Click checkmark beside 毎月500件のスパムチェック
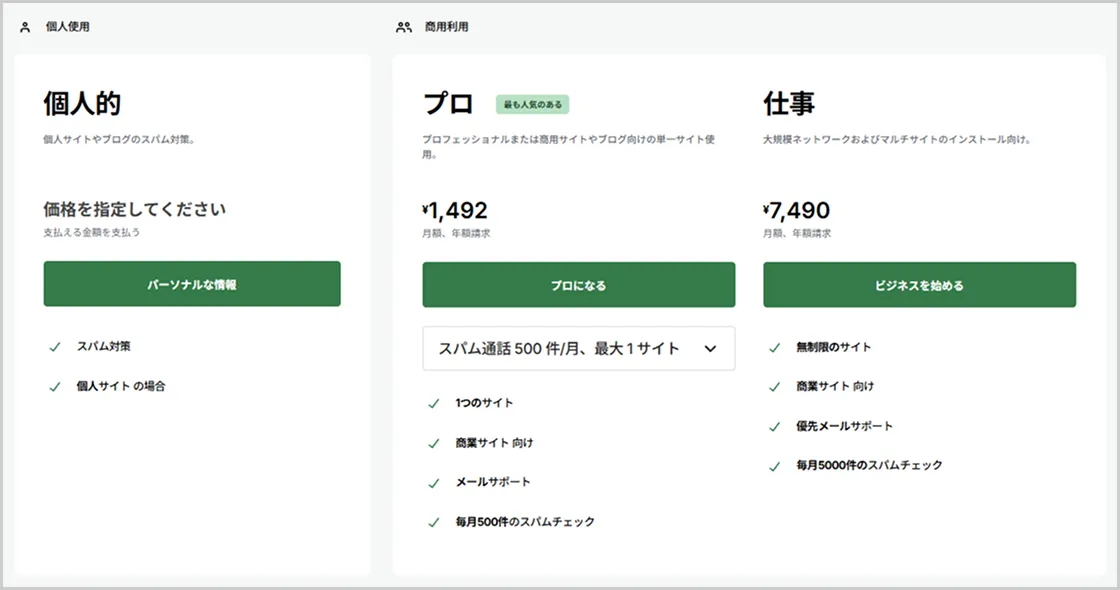 coord(434,522)
